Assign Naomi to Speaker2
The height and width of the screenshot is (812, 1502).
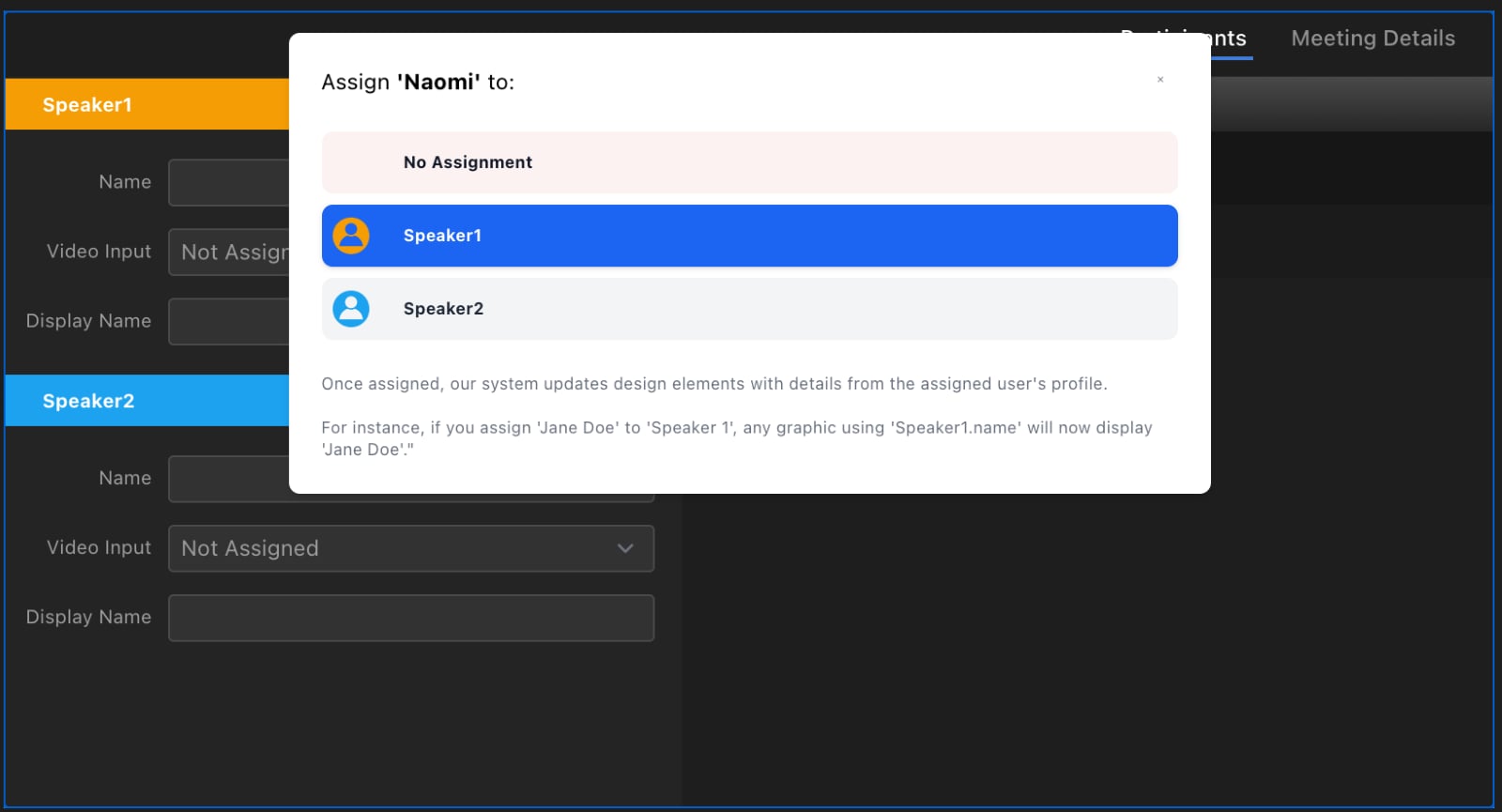(x=749, y=309)
